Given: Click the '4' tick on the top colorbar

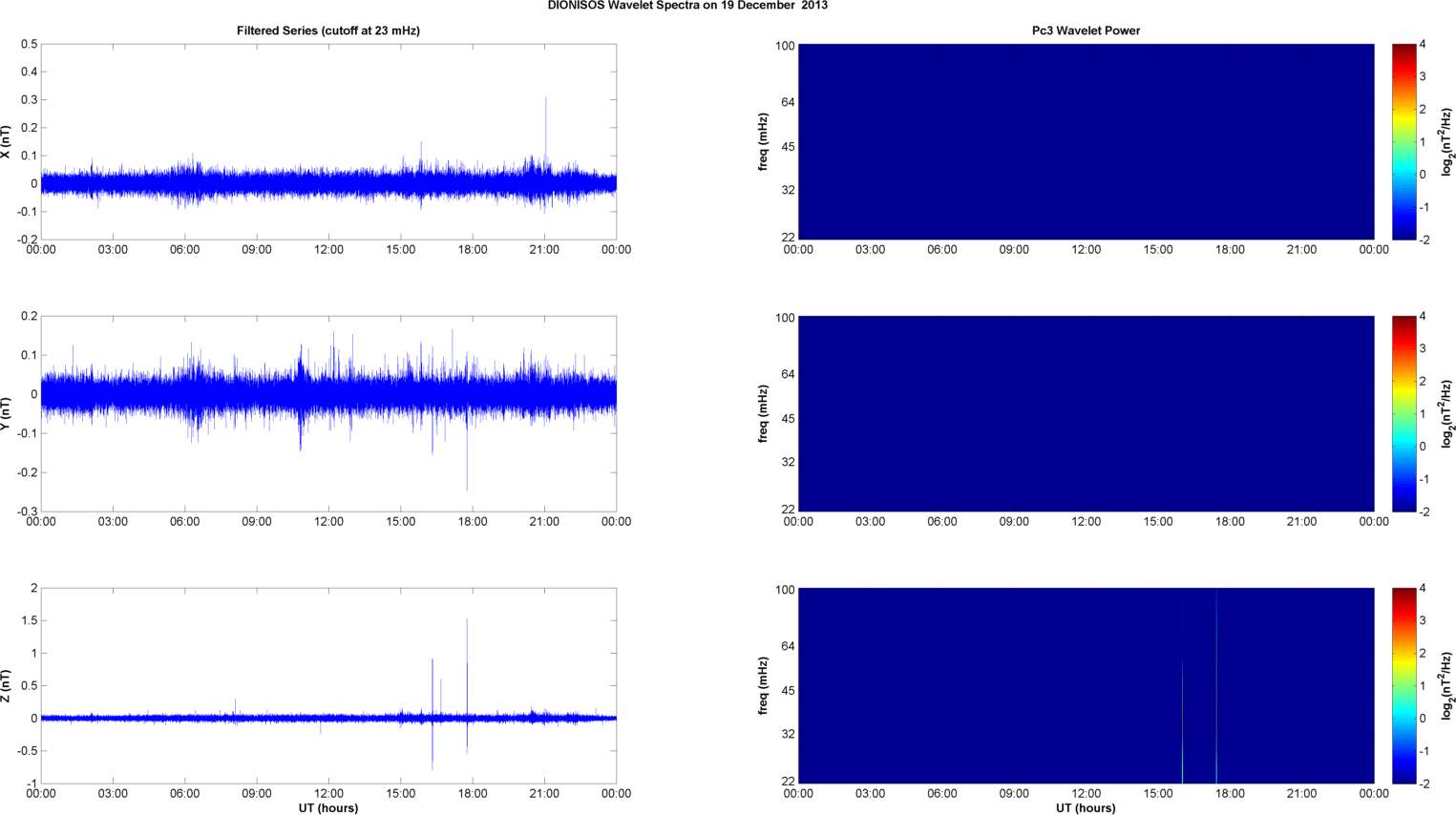Looking at the screenshot, I should pos(1423,44).
